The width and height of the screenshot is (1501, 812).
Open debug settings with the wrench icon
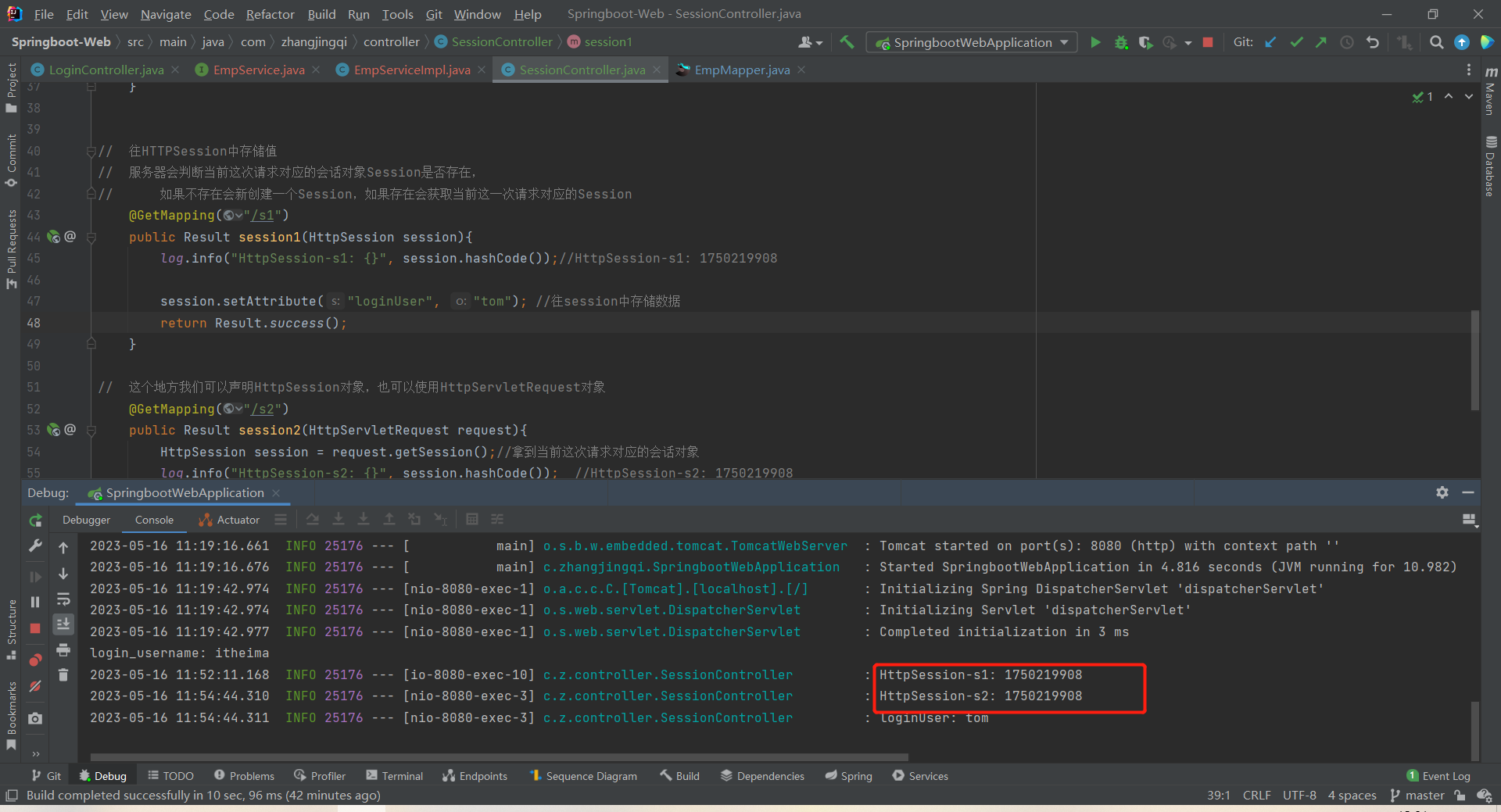pos(35,546)
